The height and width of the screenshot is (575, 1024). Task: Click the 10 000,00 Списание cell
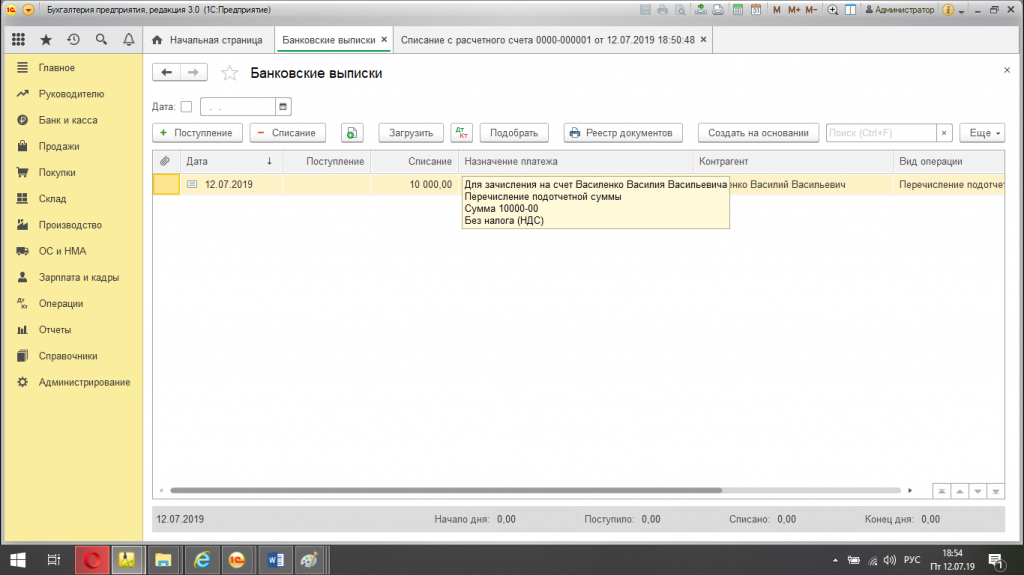click(x=414, y=184)
